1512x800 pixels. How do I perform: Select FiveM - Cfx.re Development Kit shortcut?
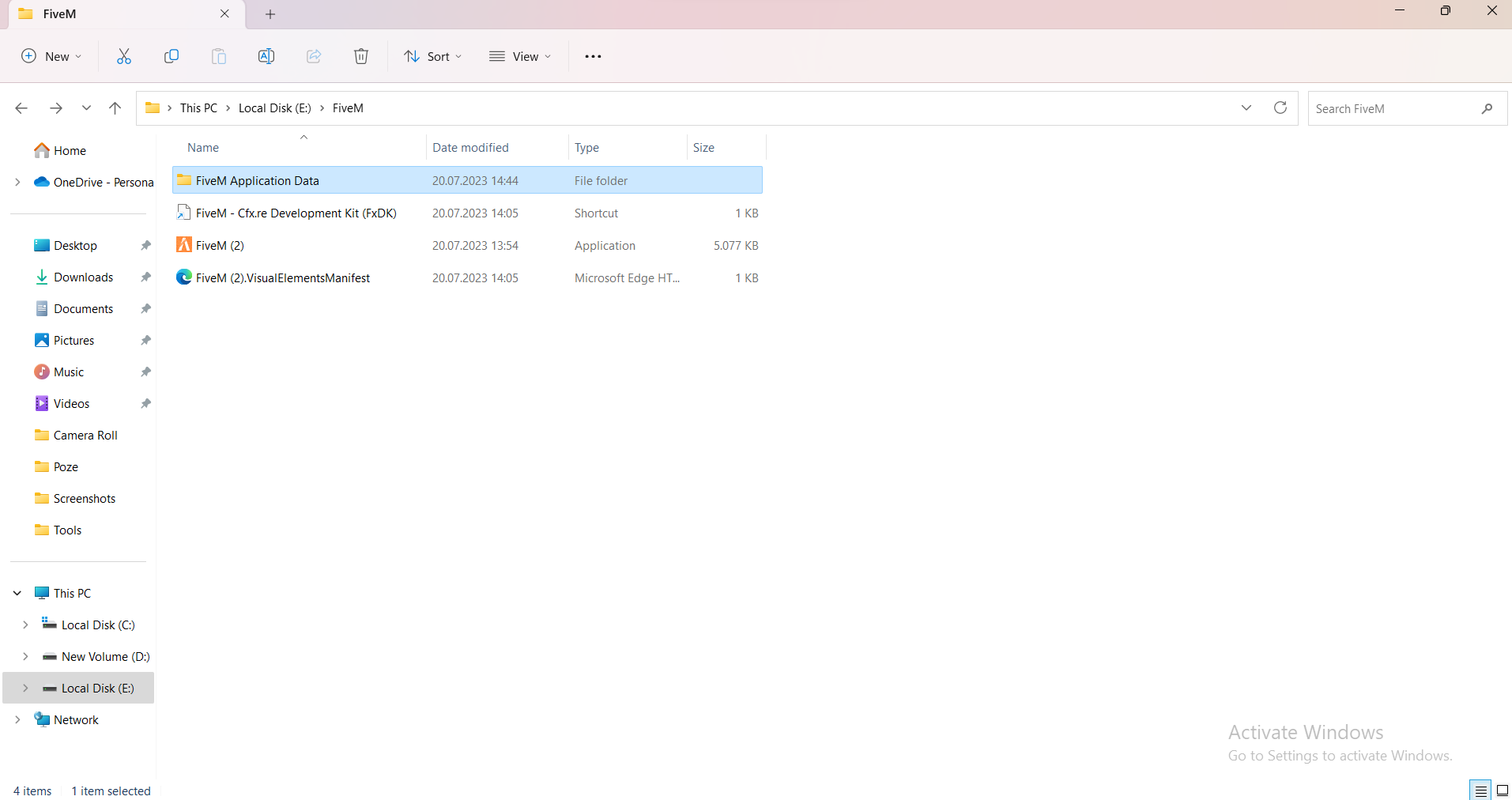[296, 213]
